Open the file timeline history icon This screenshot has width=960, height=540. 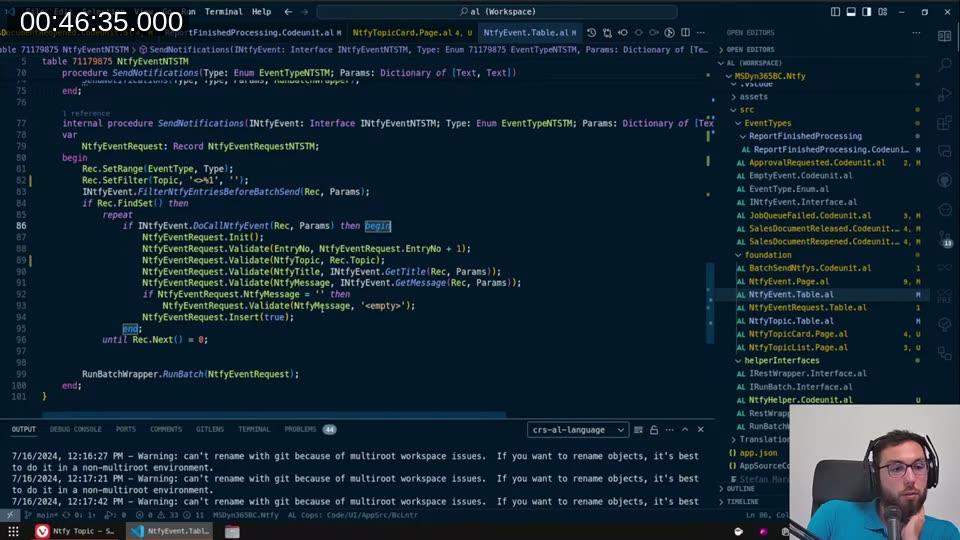592,33
